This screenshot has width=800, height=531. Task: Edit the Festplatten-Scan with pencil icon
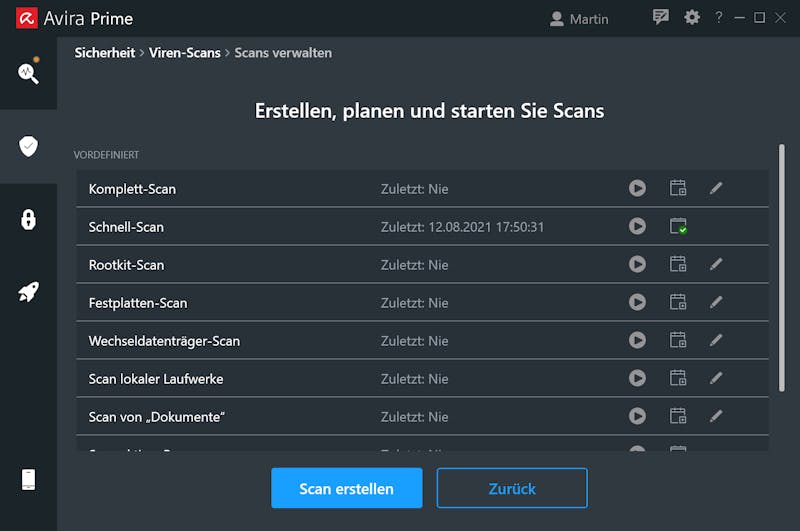click(716, 302)
